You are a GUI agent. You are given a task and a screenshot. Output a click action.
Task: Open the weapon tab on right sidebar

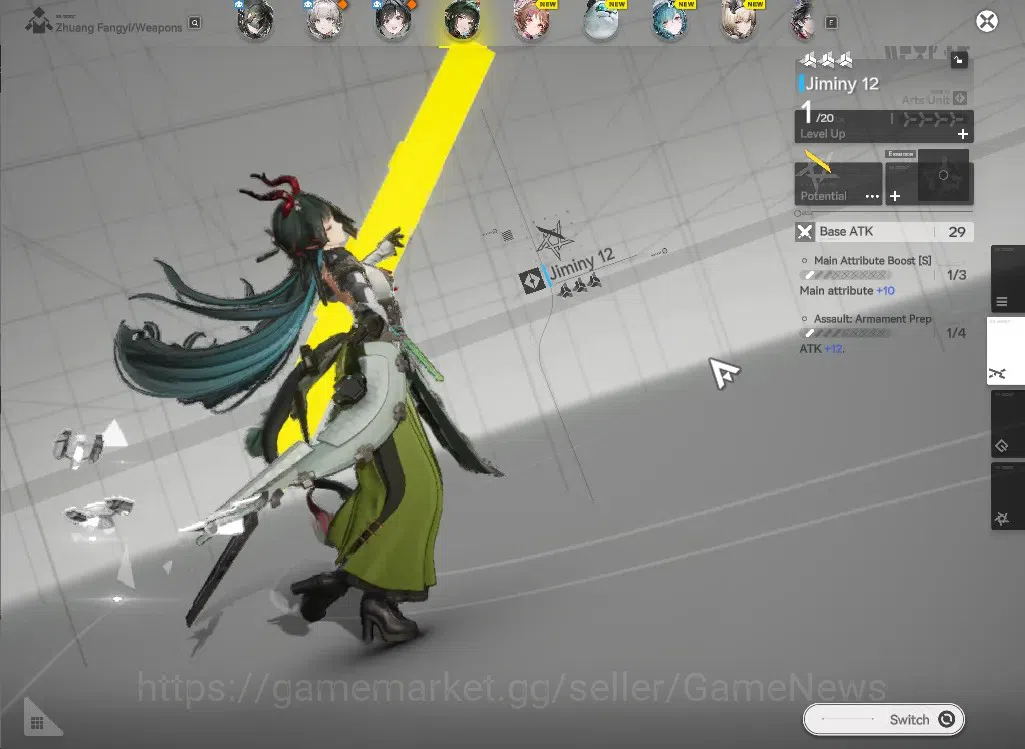coord(1005,351)
